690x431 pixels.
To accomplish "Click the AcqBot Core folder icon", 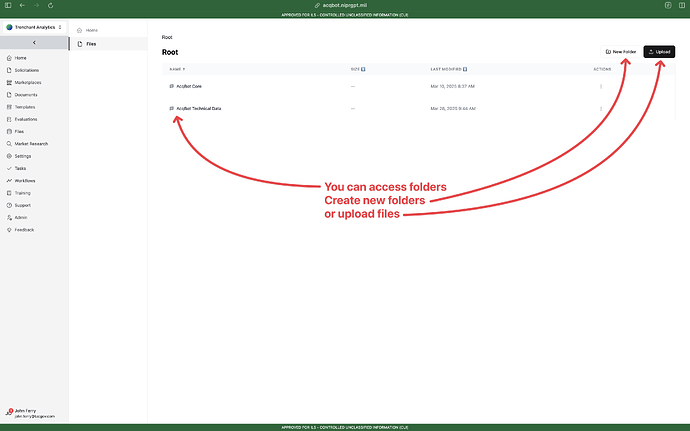I will (172, 86).
